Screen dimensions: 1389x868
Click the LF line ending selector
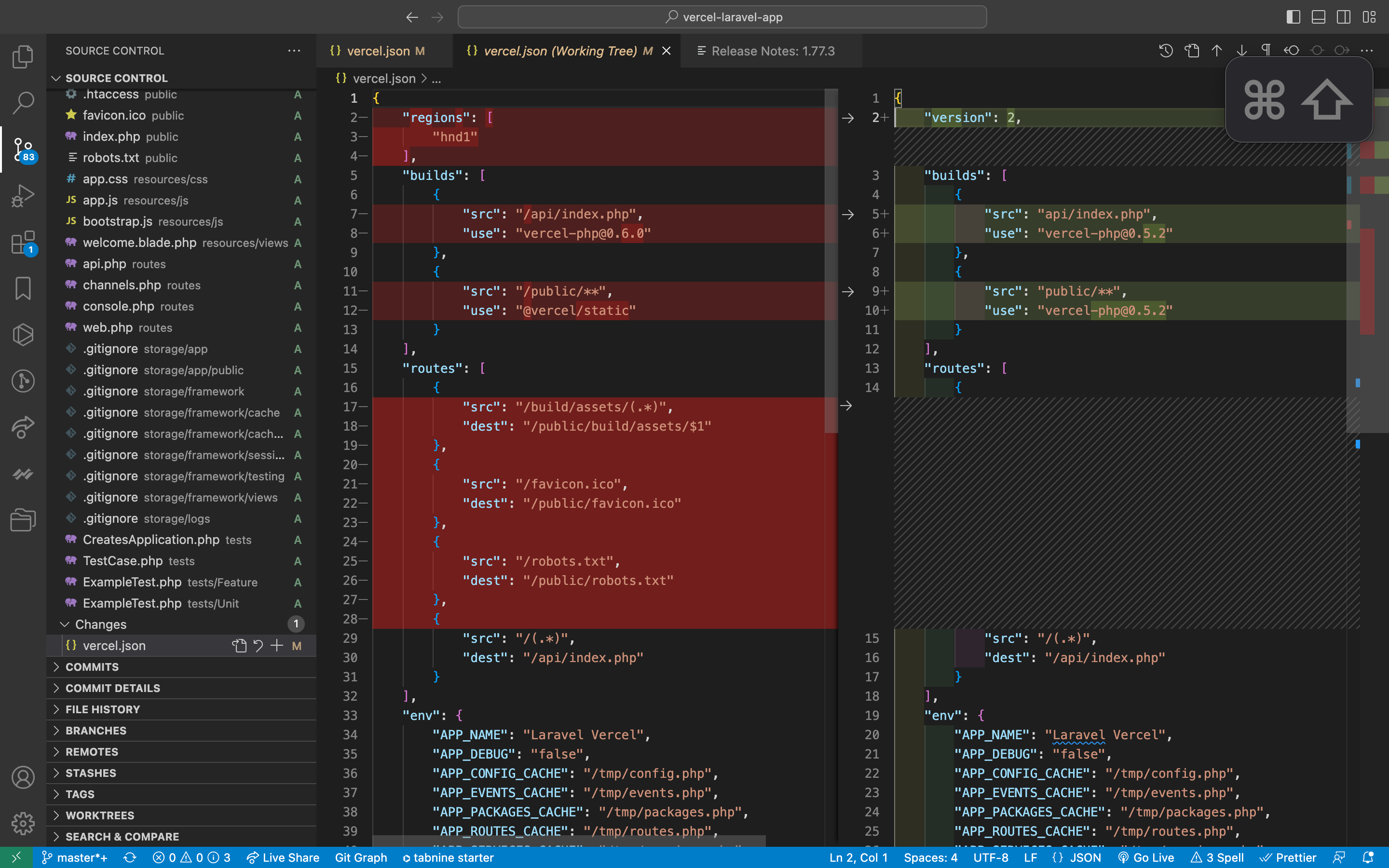click(x=1035, y=857)
